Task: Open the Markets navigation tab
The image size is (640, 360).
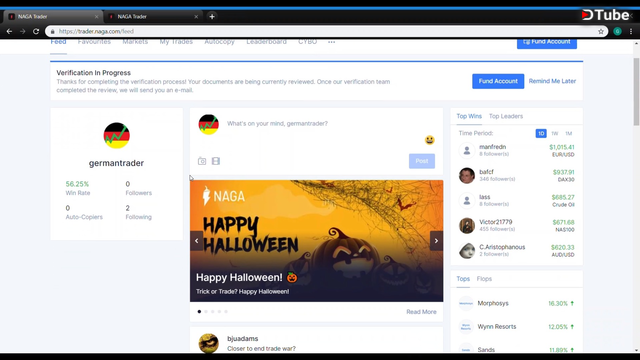Action: (135, 42)
